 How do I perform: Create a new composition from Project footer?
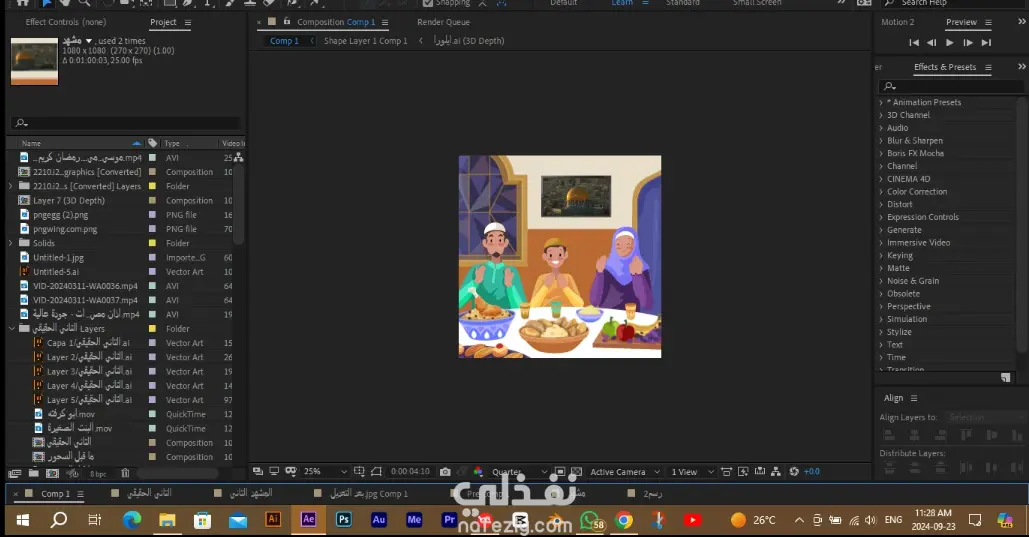52,473
